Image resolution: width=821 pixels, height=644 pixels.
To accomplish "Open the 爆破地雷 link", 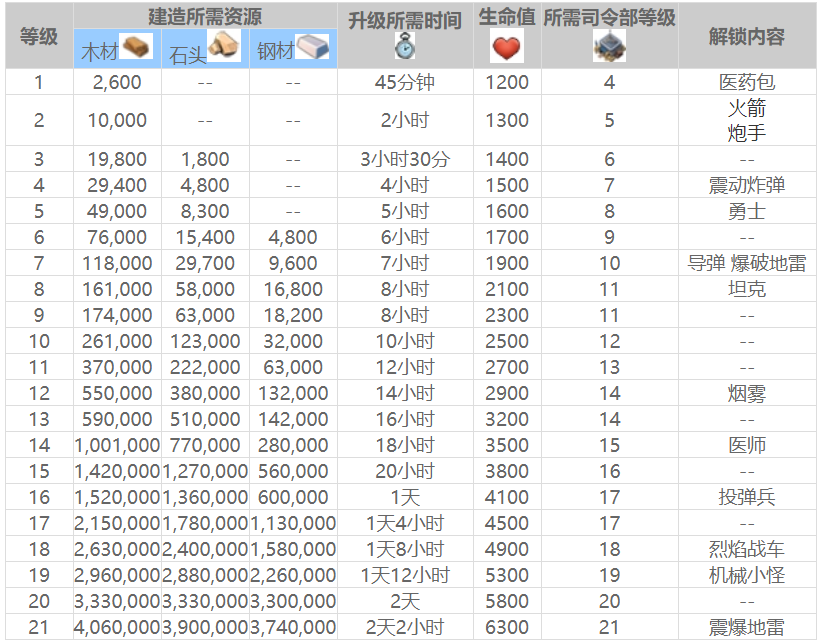I will point(768,263).
